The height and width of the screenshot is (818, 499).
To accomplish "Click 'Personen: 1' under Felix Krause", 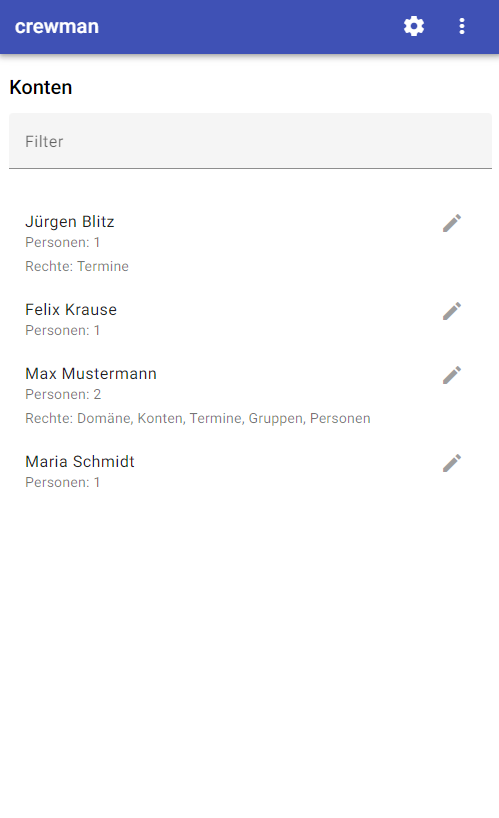I will [63, 330].
